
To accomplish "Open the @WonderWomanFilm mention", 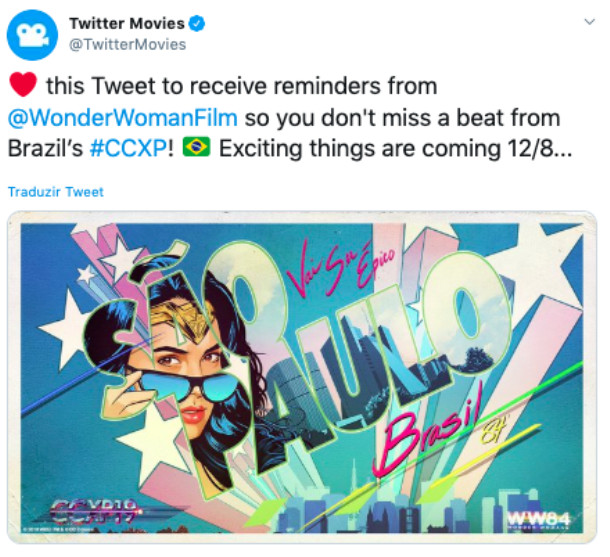I will point(123,117).
